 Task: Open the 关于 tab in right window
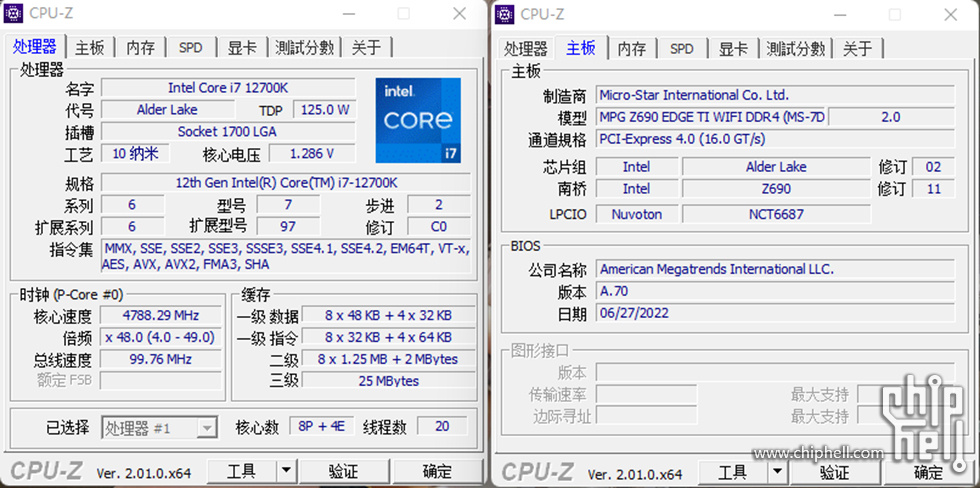(x=858, y=48)
